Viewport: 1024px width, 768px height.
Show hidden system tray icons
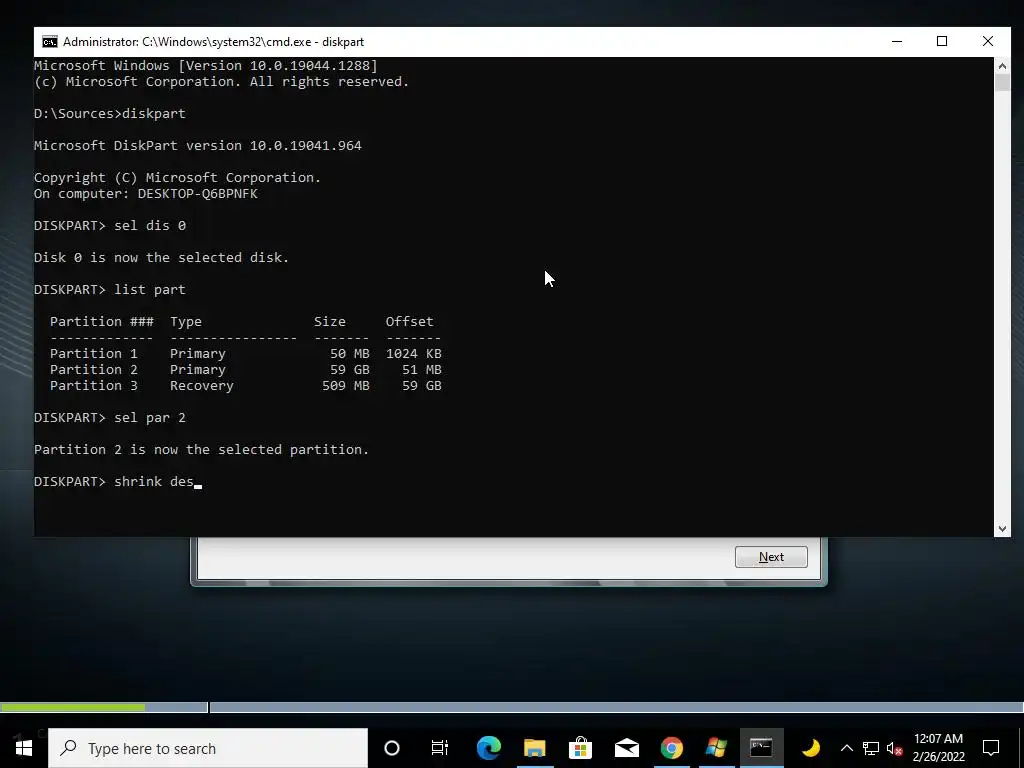846,748
